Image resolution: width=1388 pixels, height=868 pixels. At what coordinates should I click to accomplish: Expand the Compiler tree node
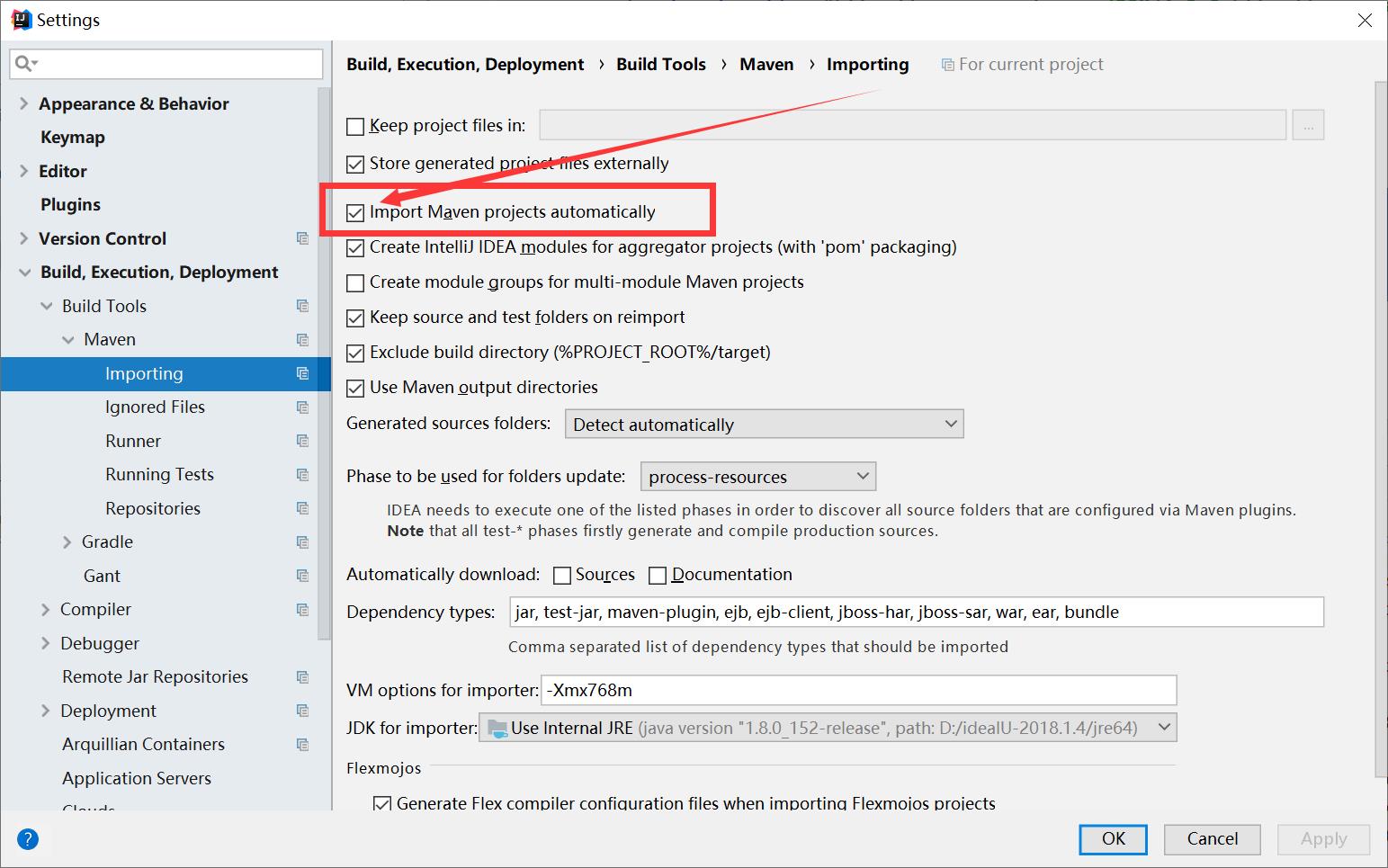click(x=46, y=610)
